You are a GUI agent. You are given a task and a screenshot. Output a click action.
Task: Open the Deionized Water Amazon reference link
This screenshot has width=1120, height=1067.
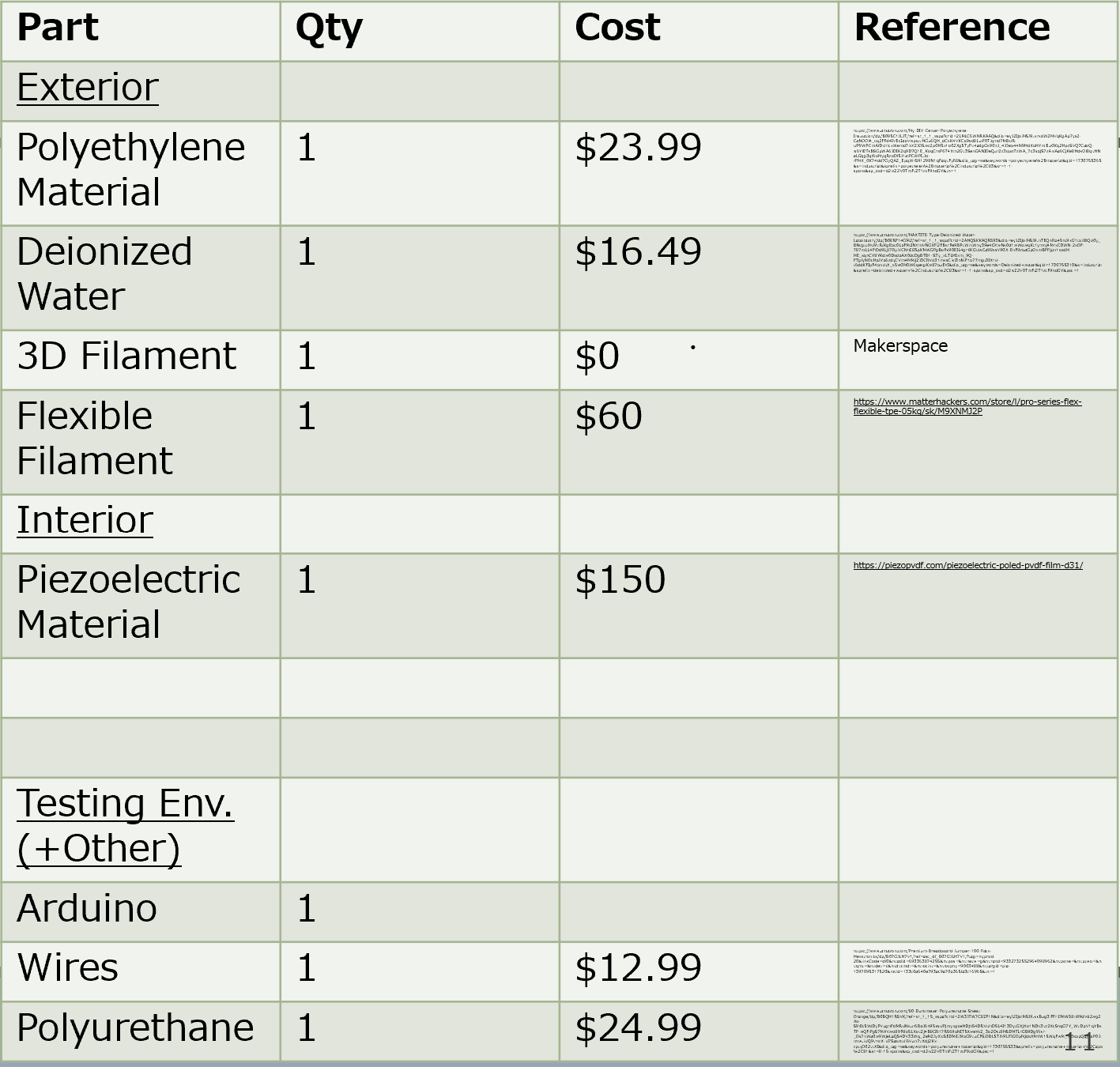(x=978, y=252)
